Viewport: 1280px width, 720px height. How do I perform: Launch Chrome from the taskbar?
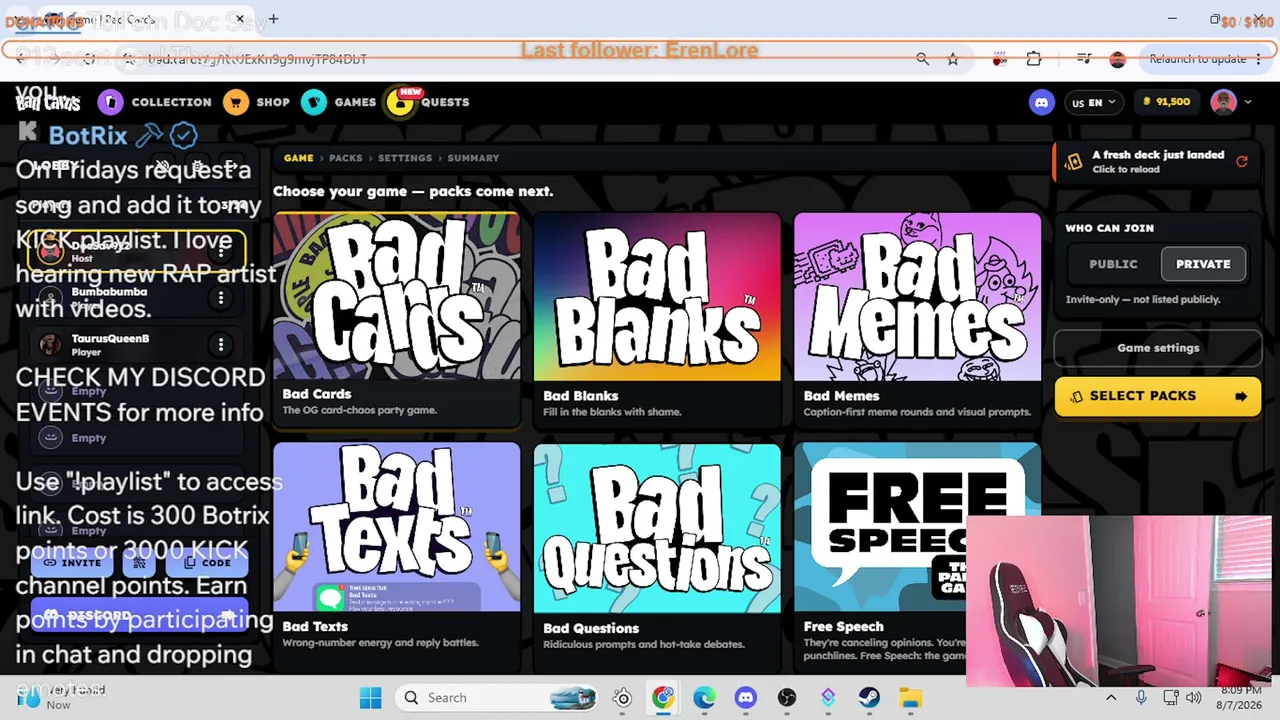pyautogui.click(x=663, y=697)
